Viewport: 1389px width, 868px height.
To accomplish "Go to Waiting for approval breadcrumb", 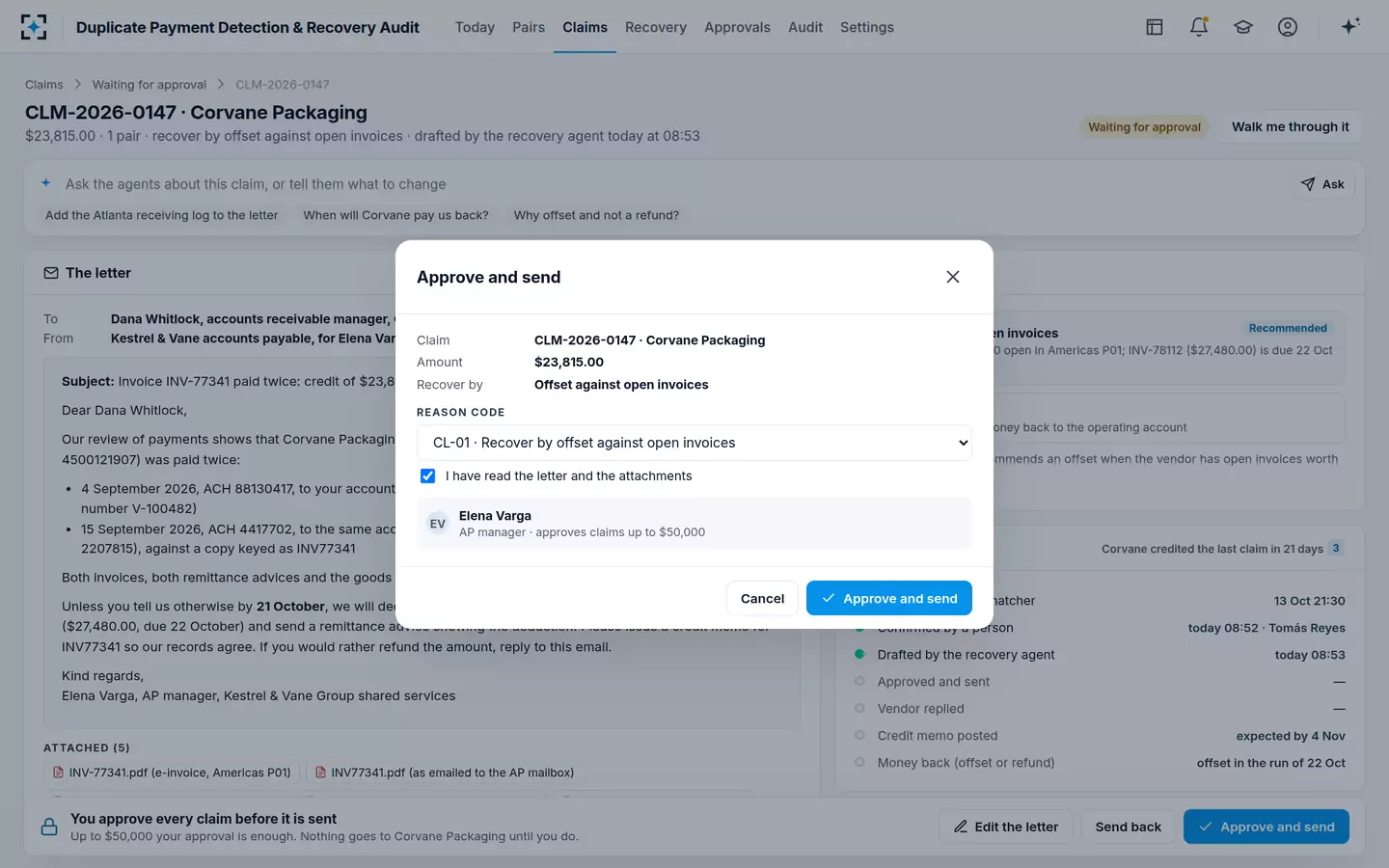I will click(150, 85).
